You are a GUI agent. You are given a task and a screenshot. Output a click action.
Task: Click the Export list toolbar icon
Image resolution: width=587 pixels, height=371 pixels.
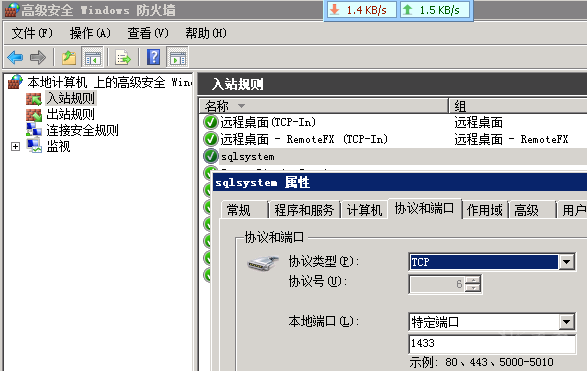click(123, 58)
